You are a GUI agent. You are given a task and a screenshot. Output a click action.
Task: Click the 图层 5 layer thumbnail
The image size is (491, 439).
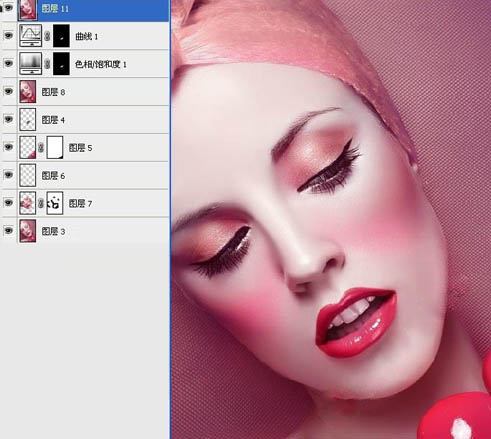coord(28,147)
